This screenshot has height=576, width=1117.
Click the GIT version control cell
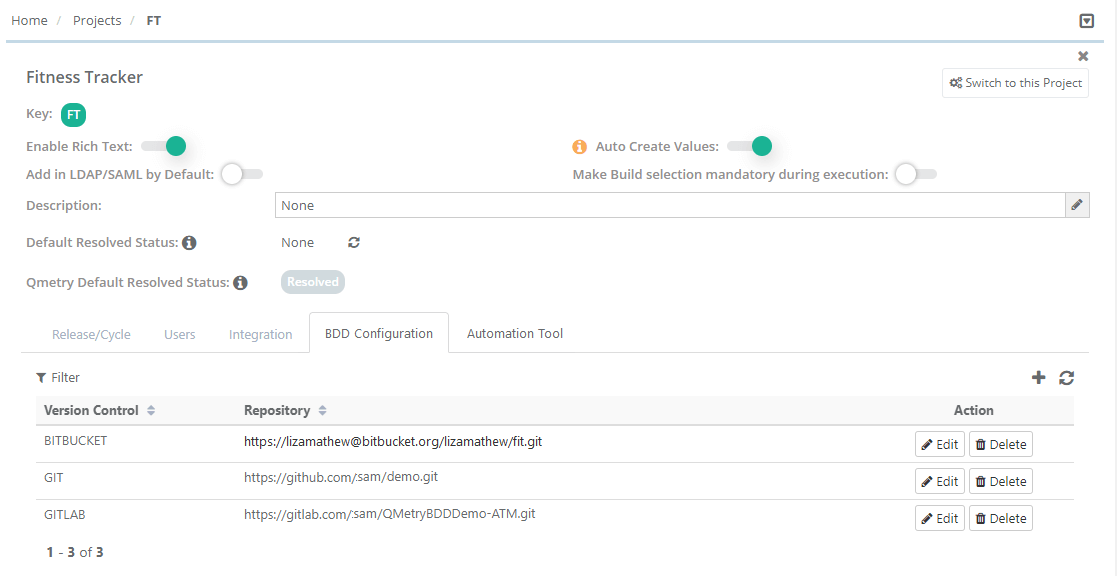tap(53, 478)
